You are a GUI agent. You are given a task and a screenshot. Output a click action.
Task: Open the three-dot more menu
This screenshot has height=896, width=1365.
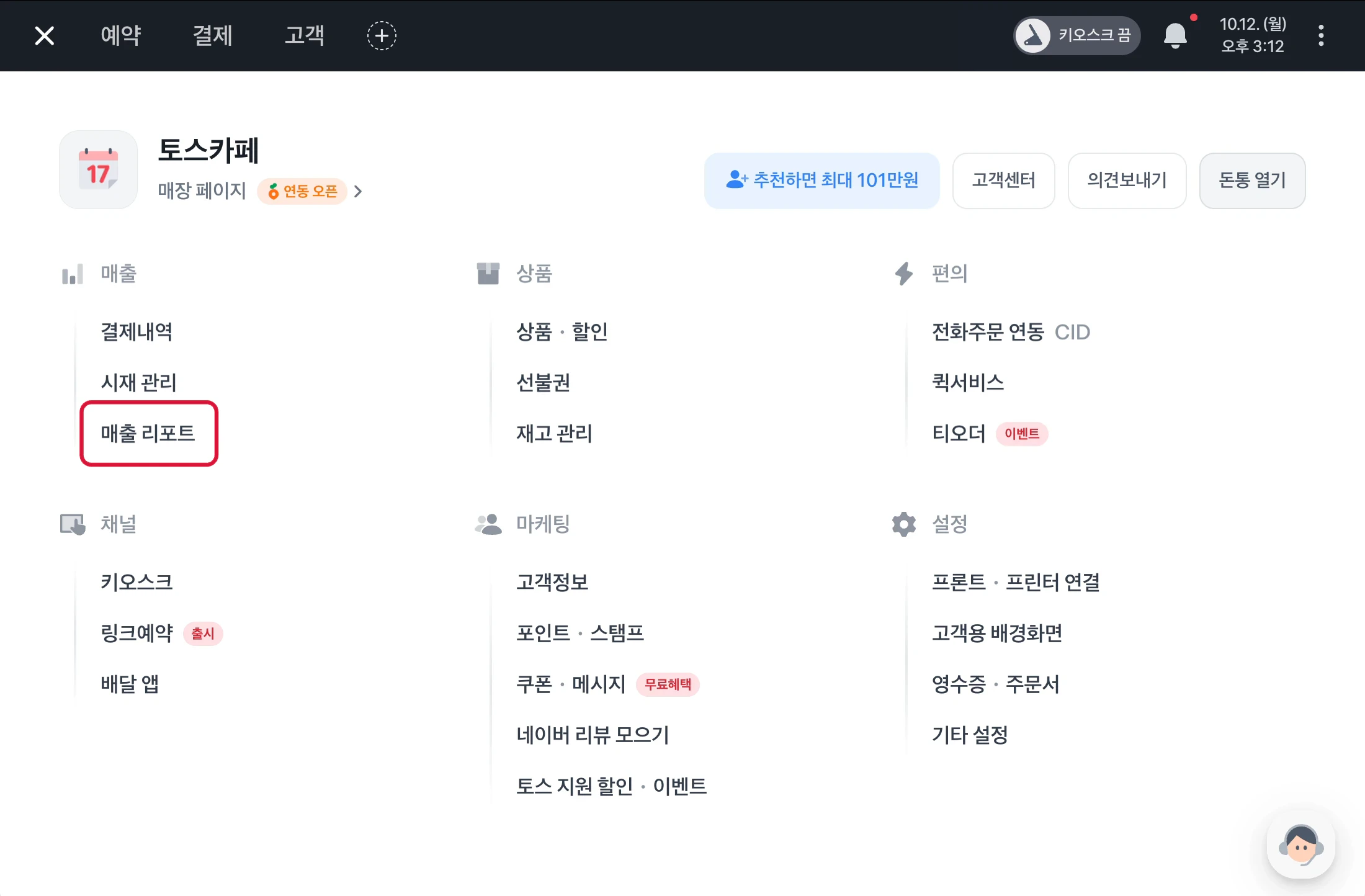(x=1321, y=35)
